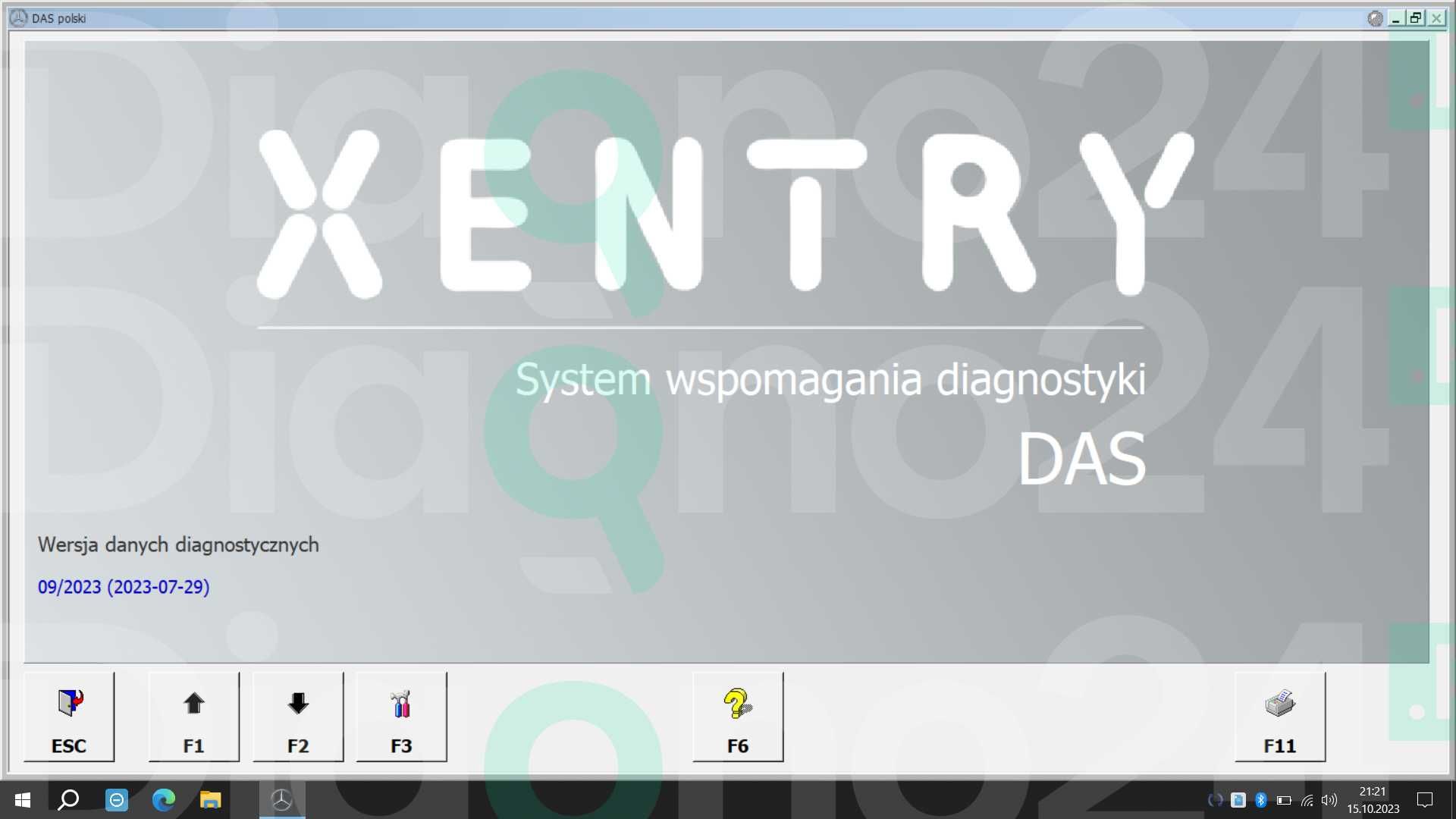This screenshot has width=1456, height=819.
Task: Click the diagnostic data version link 09/2023
Action: click(123, 586)
